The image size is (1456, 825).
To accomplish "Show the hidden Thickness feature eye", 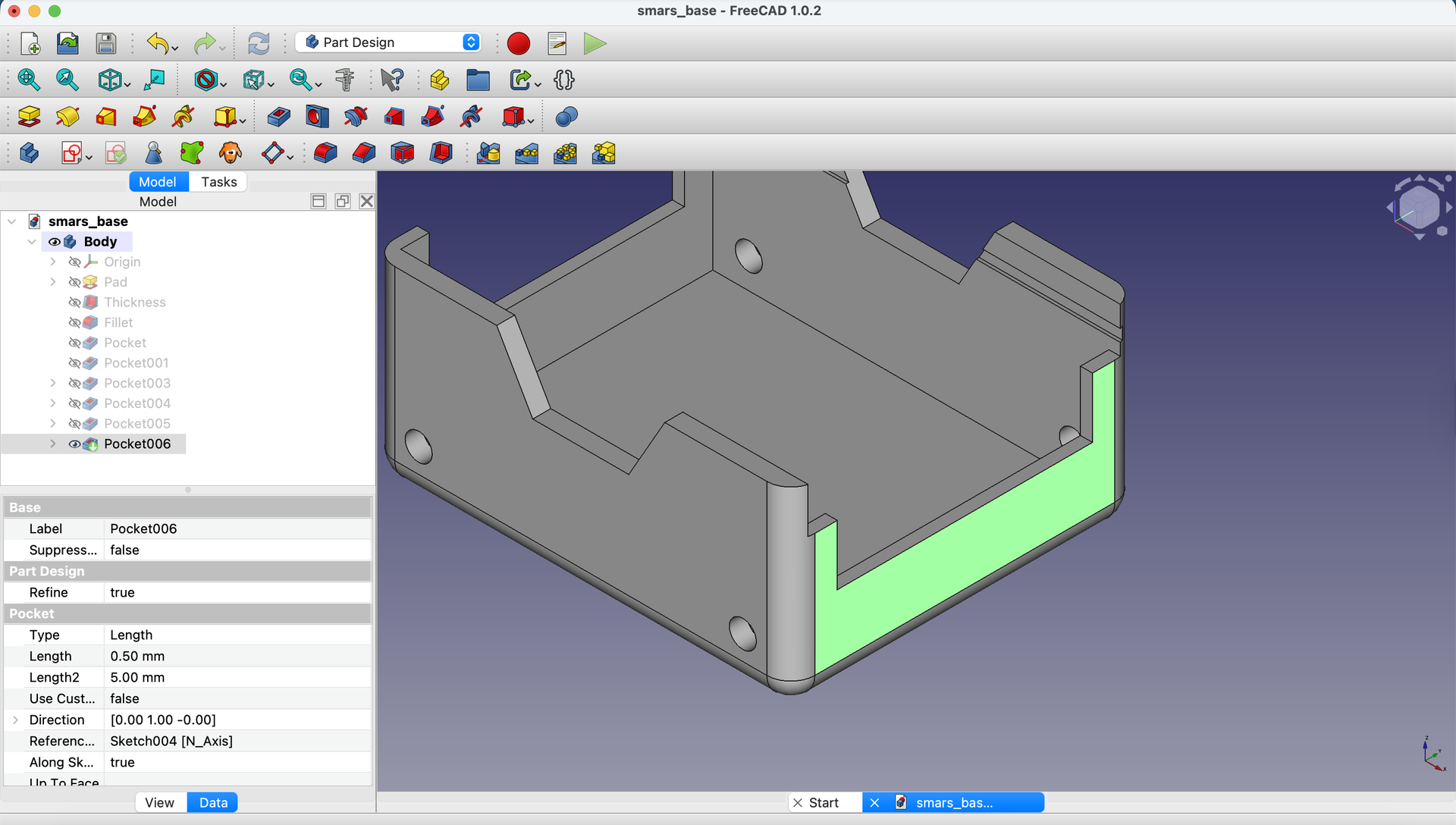I will pyautogui.click(x=74, y=303).
